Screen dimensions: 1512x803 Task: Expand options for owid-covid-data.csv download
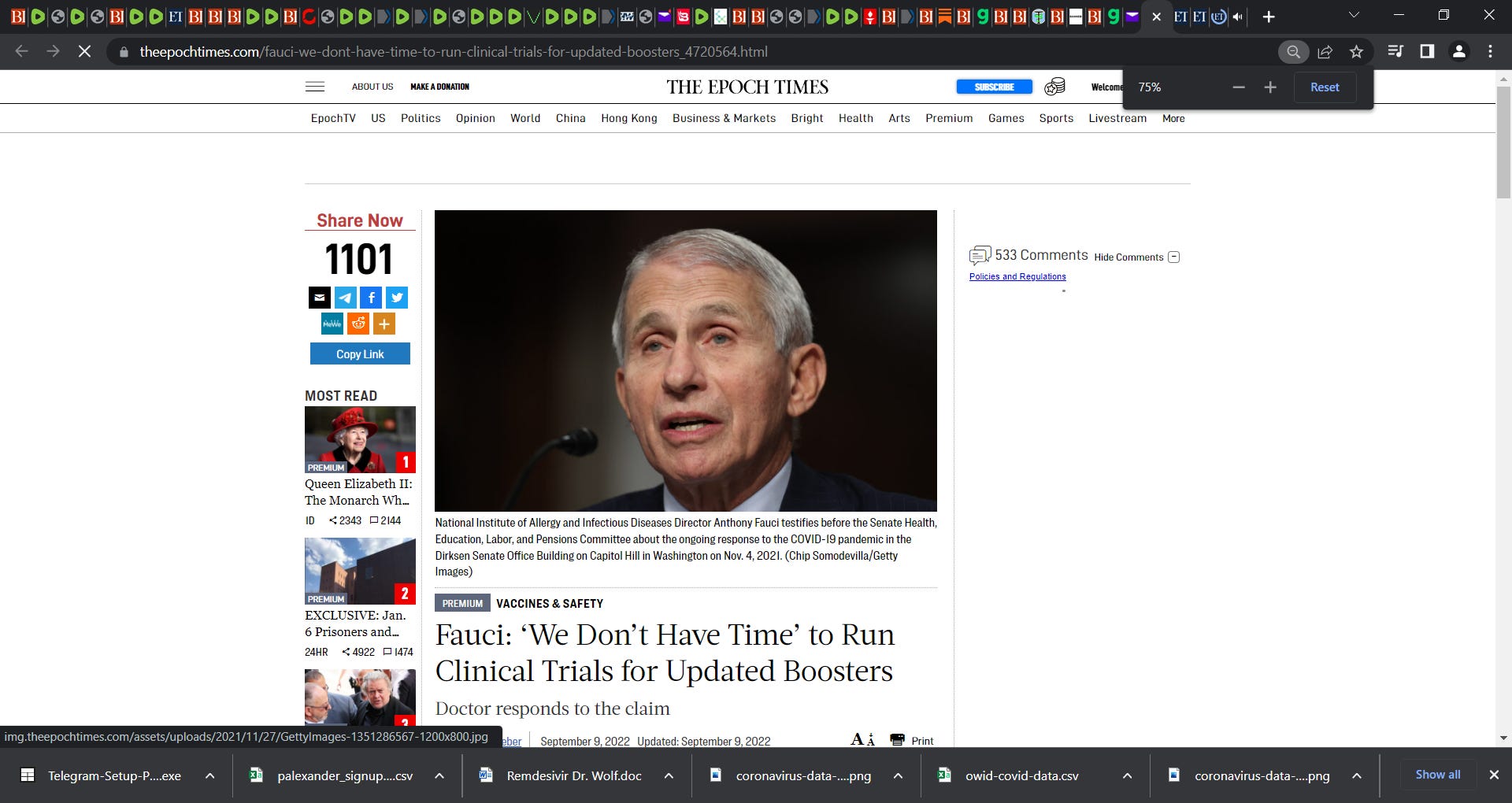pyautogui.click(x=1127, y=775)
